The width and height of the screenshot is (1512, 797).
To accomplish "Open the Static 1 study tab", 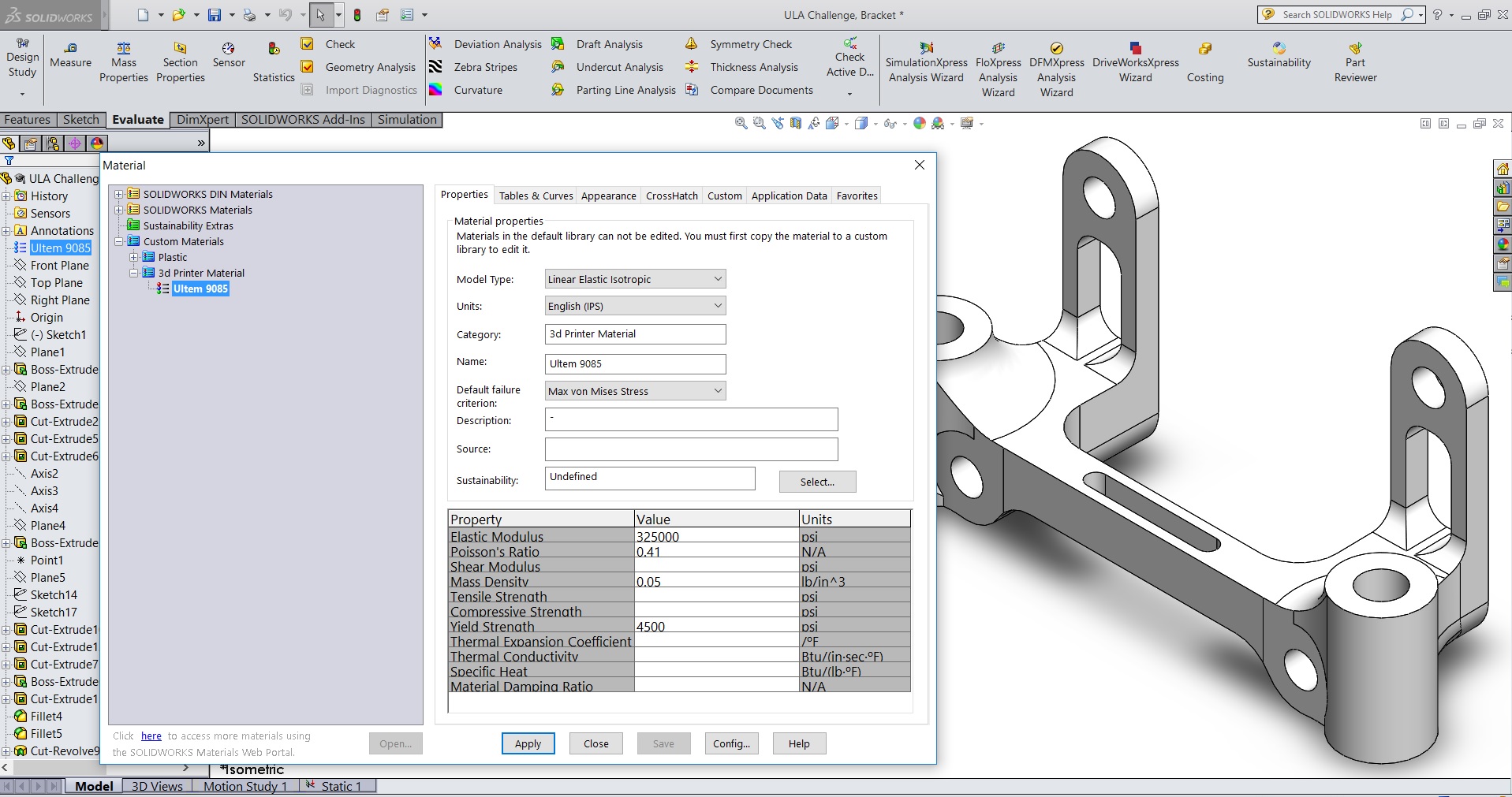I will click(x=339, y=786).
